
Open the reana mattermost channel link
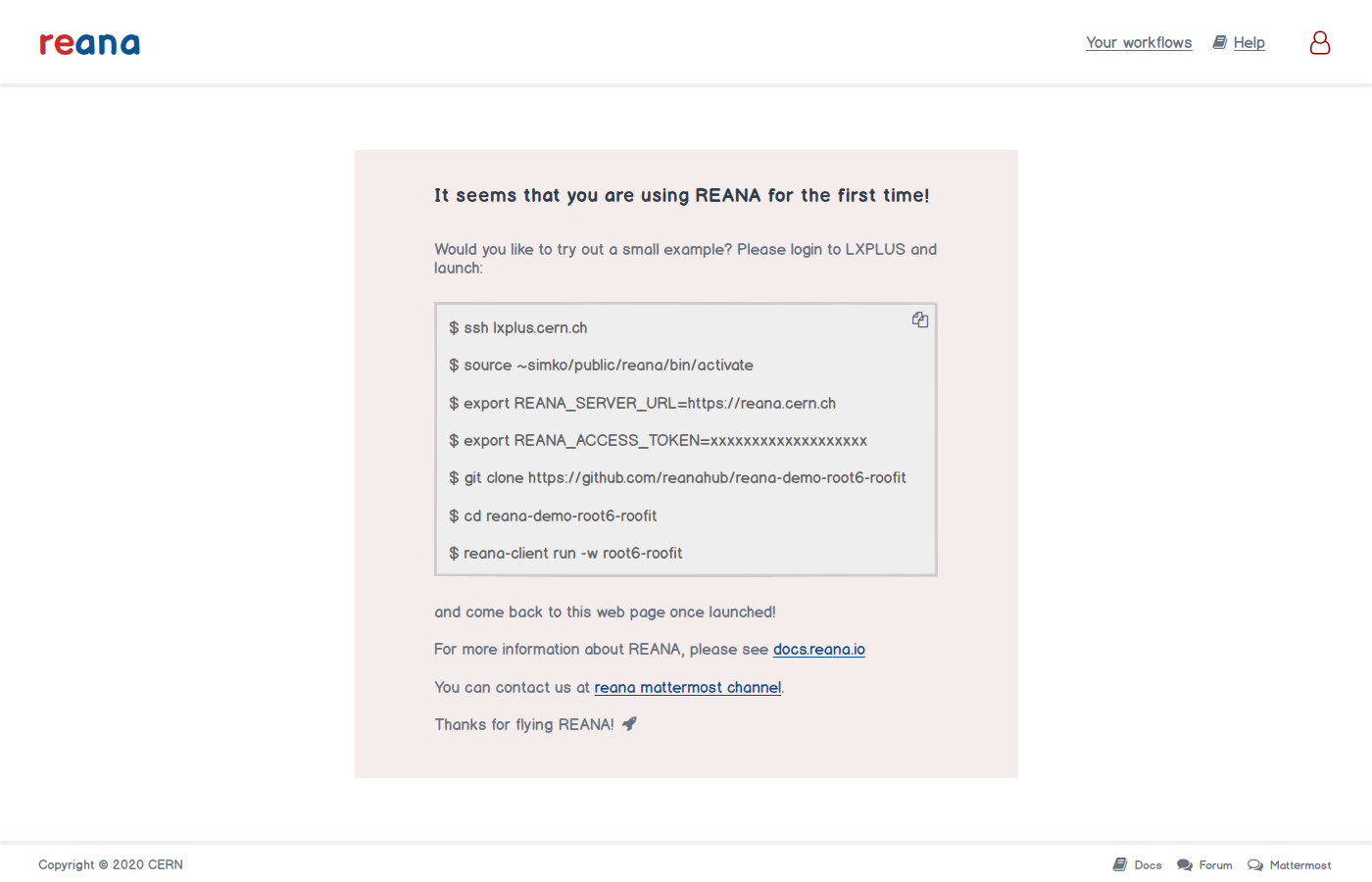(x=687, y=687)
